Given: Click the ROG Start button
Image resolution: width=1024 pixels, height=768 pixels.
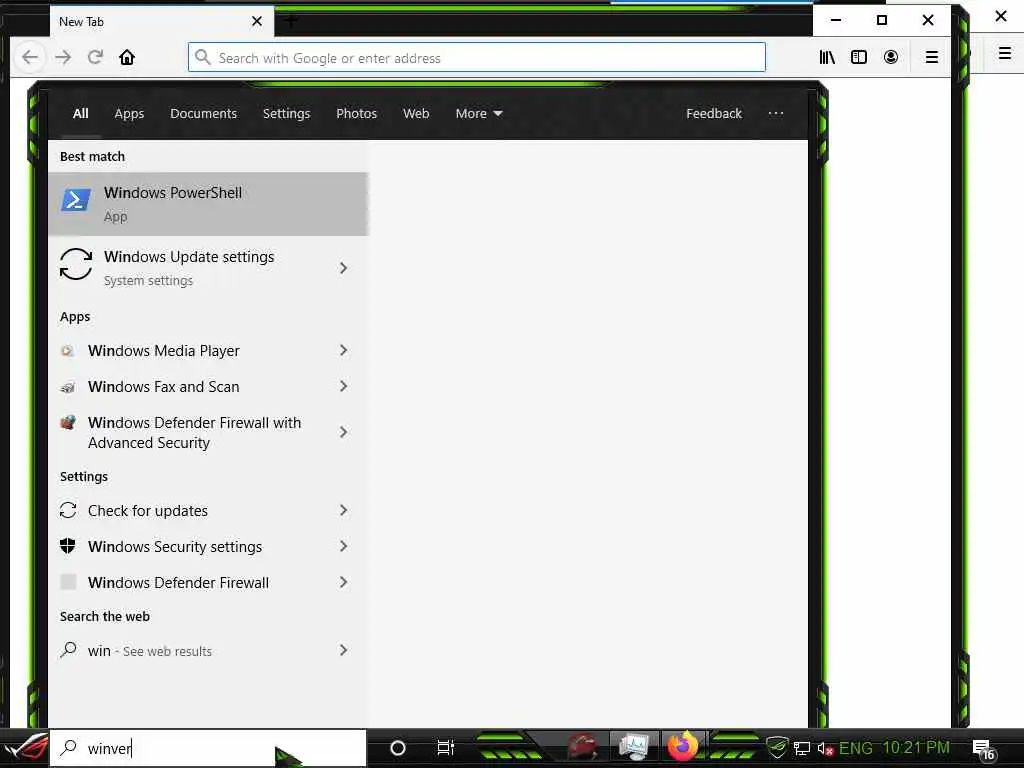Looking at the screenshot, I should pos(25,748).
